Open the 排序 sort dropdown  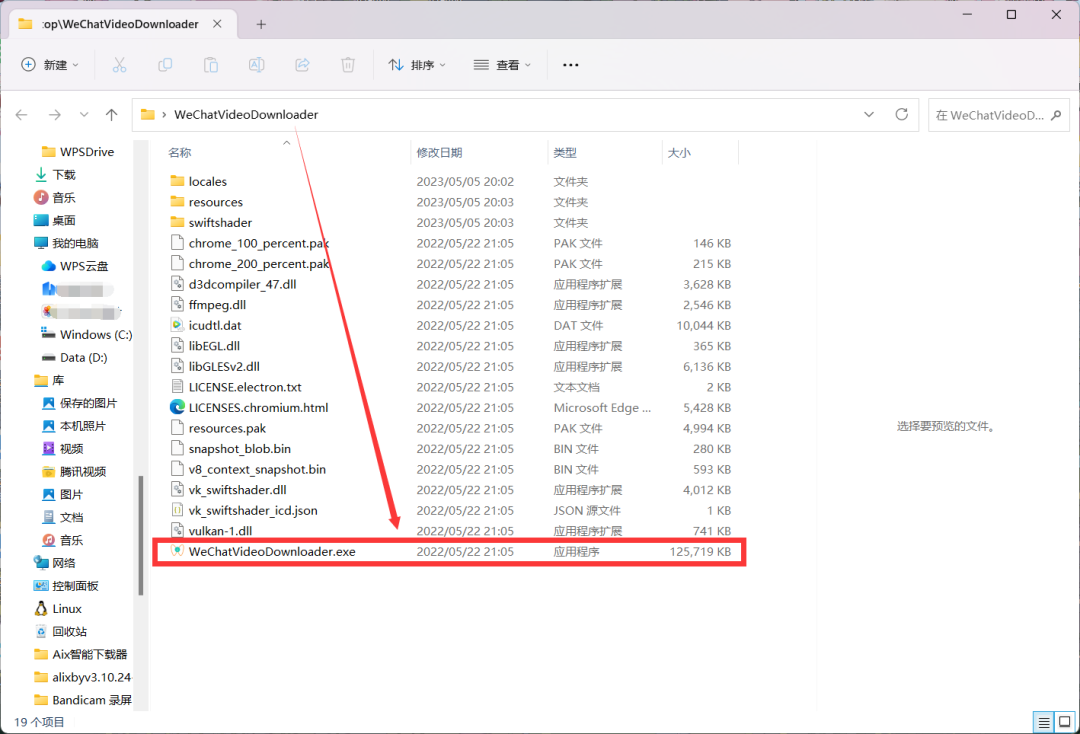point(417,65)
